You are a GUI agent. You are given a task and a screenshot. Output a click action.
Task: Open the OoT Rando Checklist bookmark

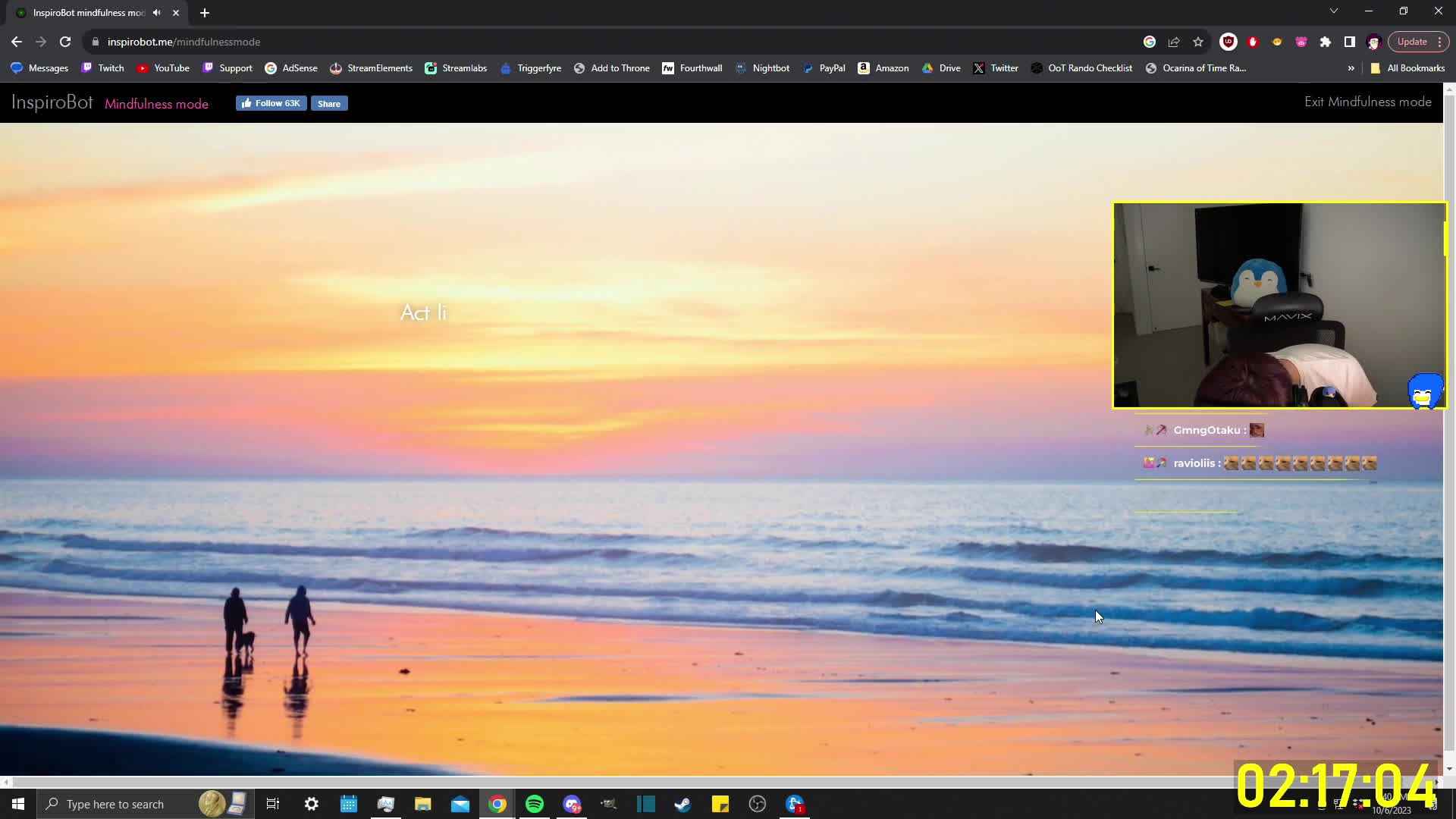point(1081,68)
